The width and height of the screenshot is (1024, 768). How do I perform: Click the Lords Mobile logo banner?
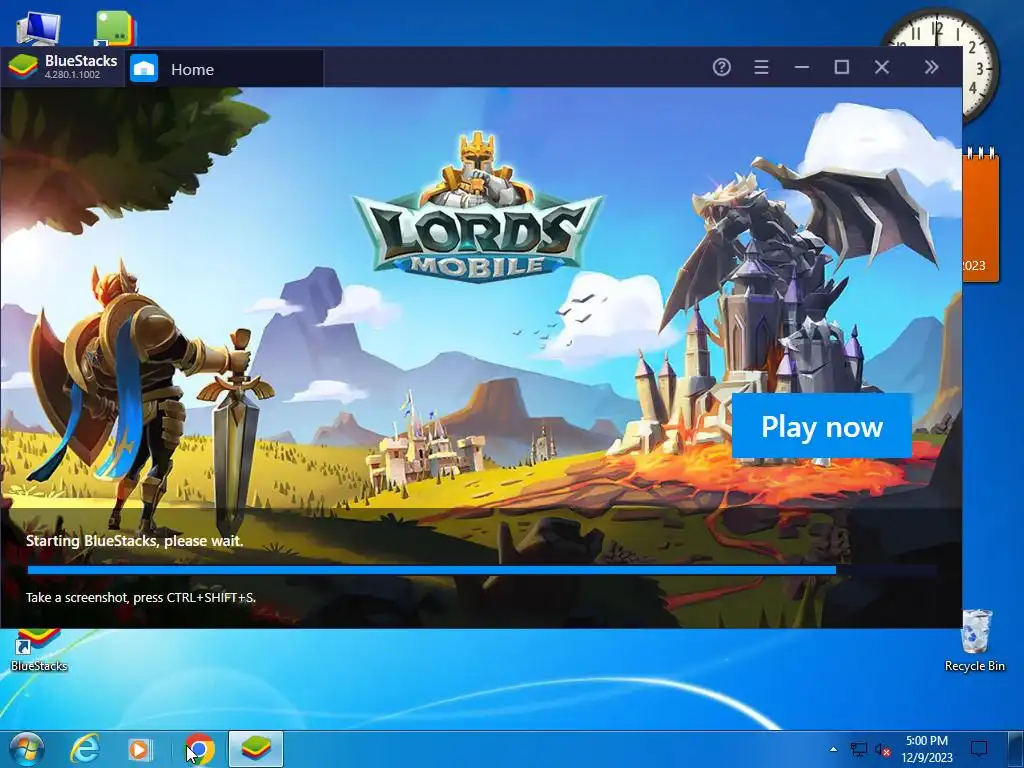(477, 208)
